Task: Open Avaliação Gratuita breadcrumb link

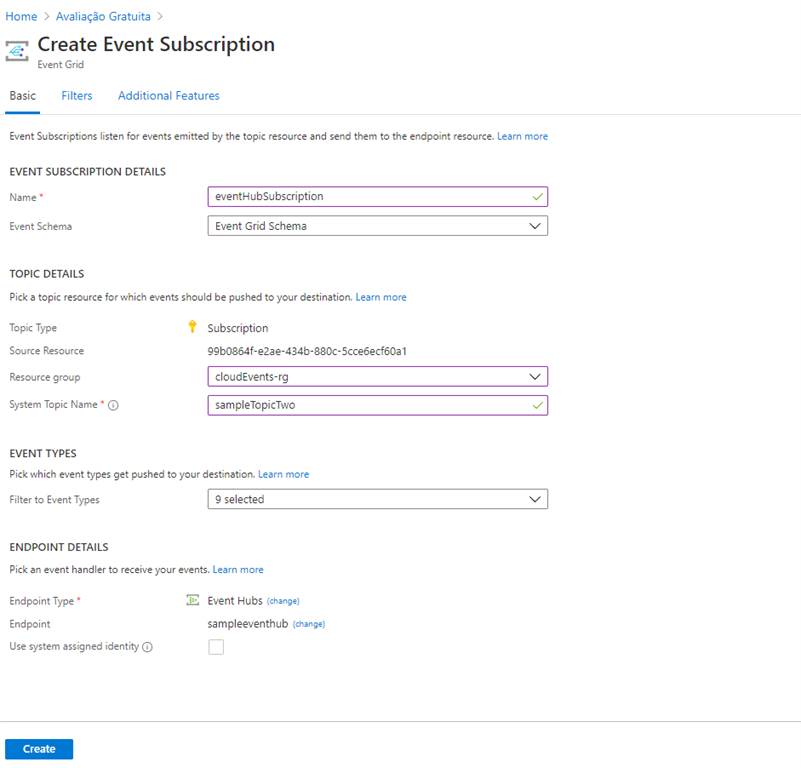Action: tap(102, 17)
